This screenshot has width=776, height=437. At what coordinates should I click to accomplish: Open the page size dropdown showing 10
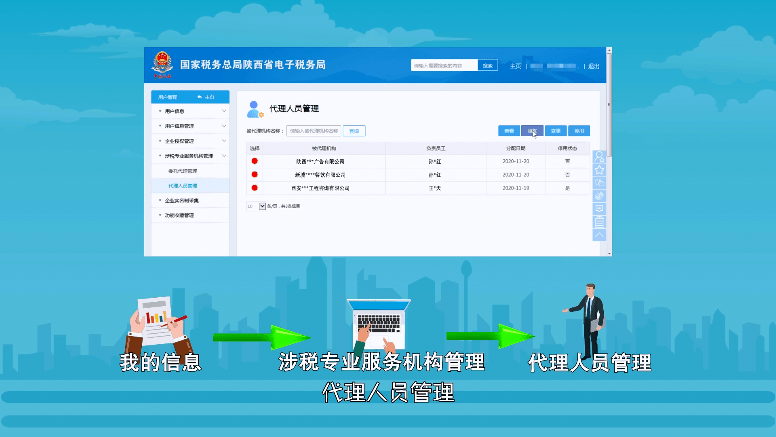[256, 206]
